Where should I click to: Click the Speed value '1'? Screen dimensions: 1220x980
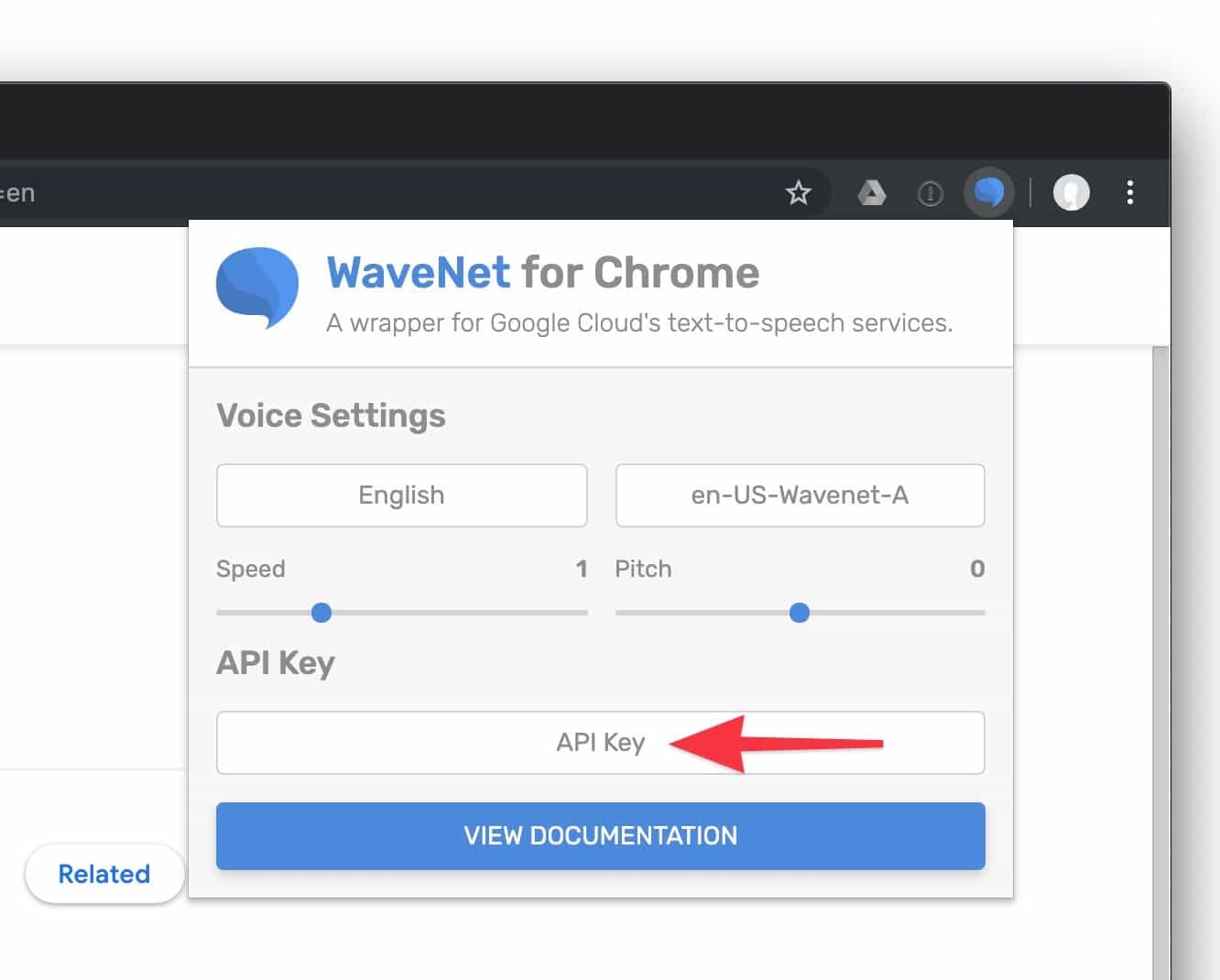click(x=582, y=569)
